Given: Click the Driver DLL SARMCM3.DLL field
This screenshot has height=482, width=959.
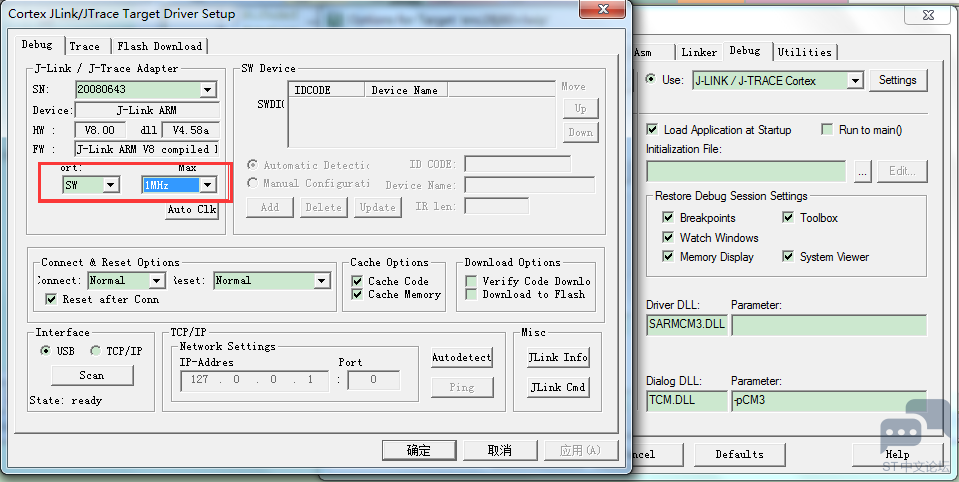Looking at the screenshot, I should 686,325.
